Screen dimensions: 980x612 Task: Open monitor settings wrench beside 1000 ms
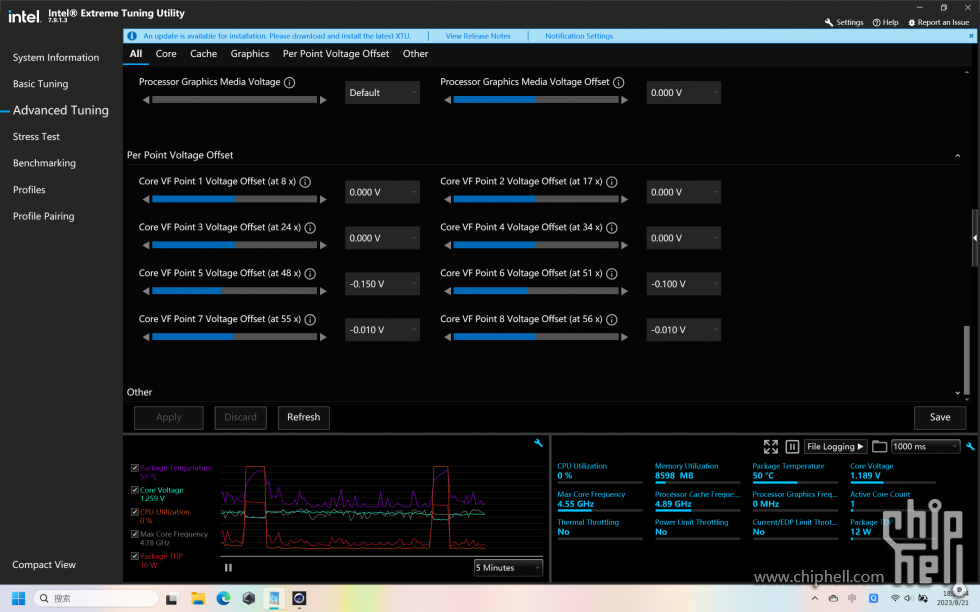tap(970, 446)
